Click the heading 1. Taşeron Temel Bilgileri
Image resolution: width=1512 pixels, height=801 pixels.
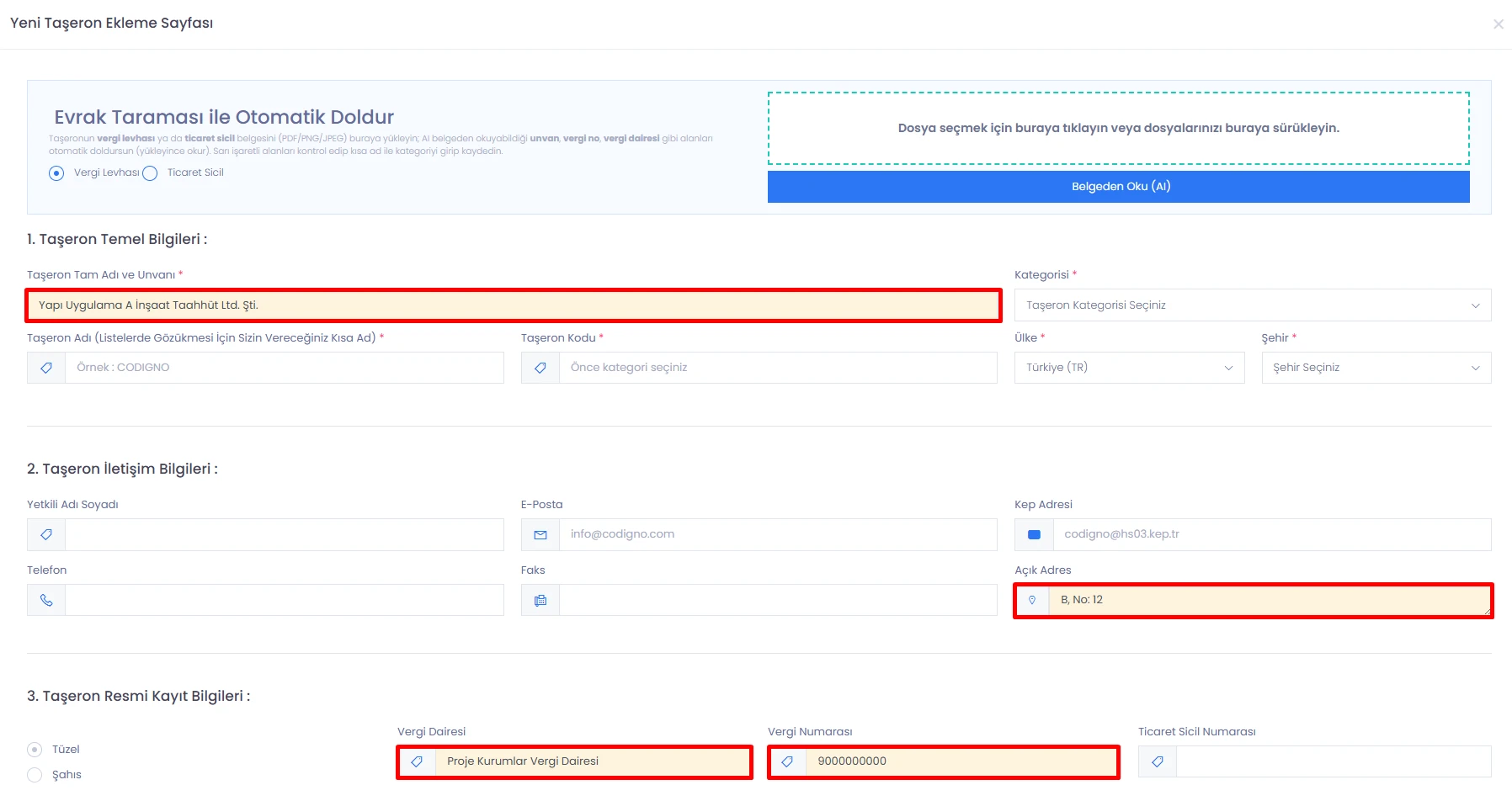point(117,239)
